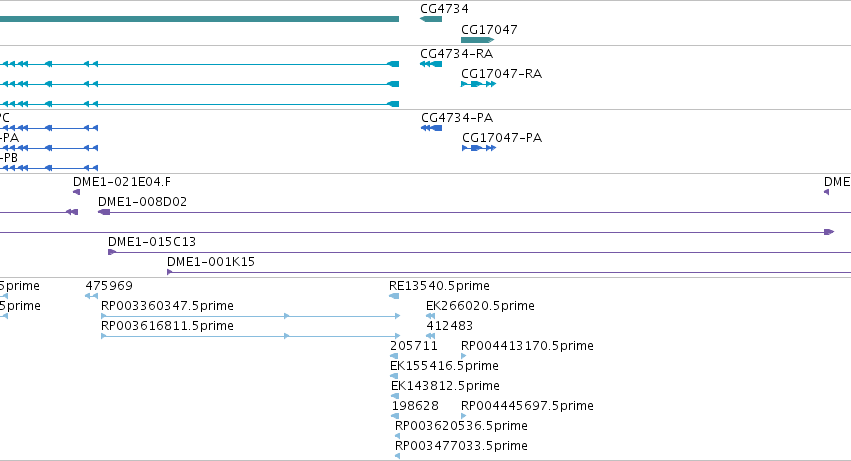Select CG4734-RA transcript glyph
This screenshot has height=461, width=851.
tap(431, 64)
